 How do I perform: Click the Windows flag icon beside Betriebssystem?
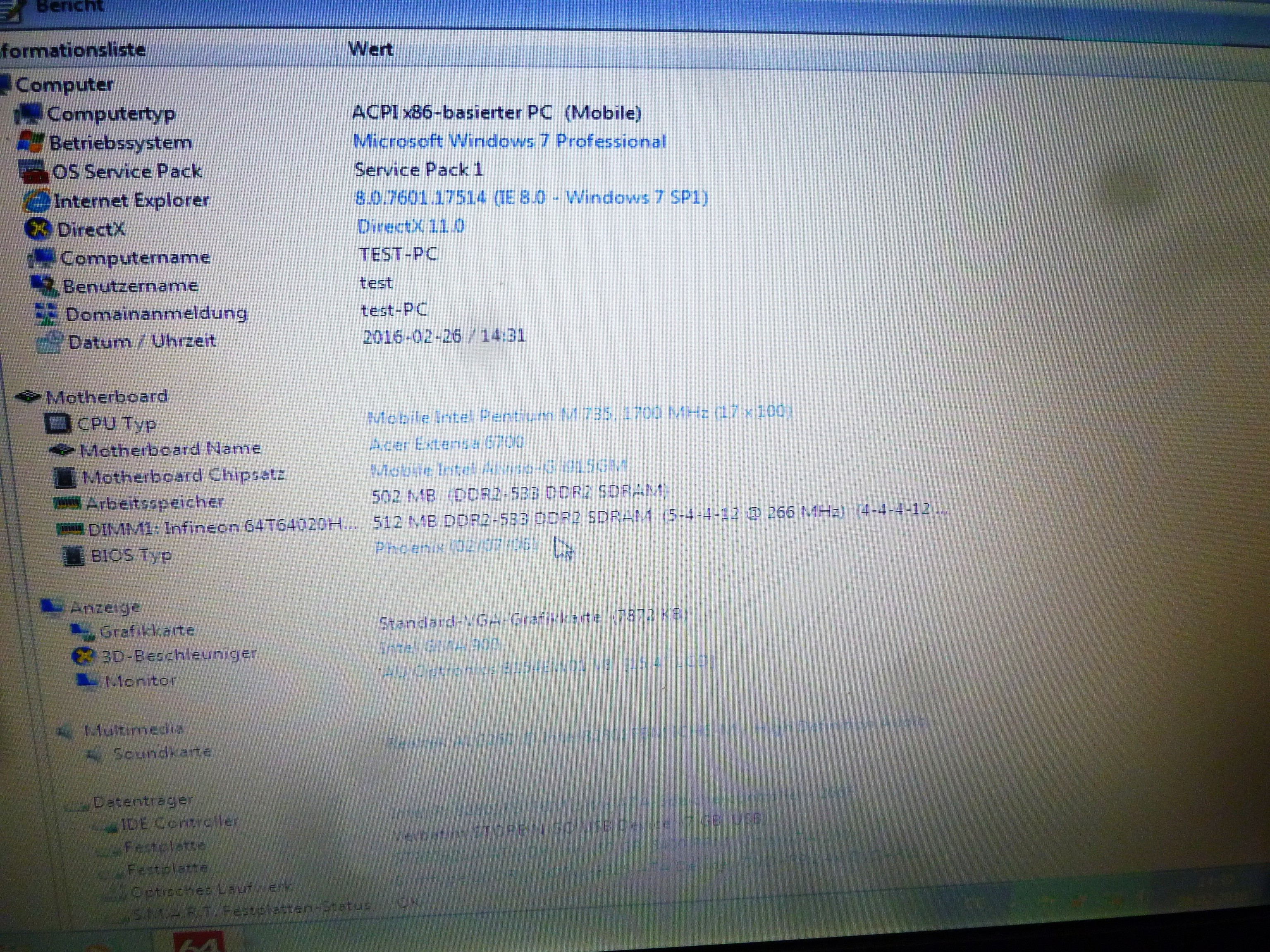pos(31,142)
